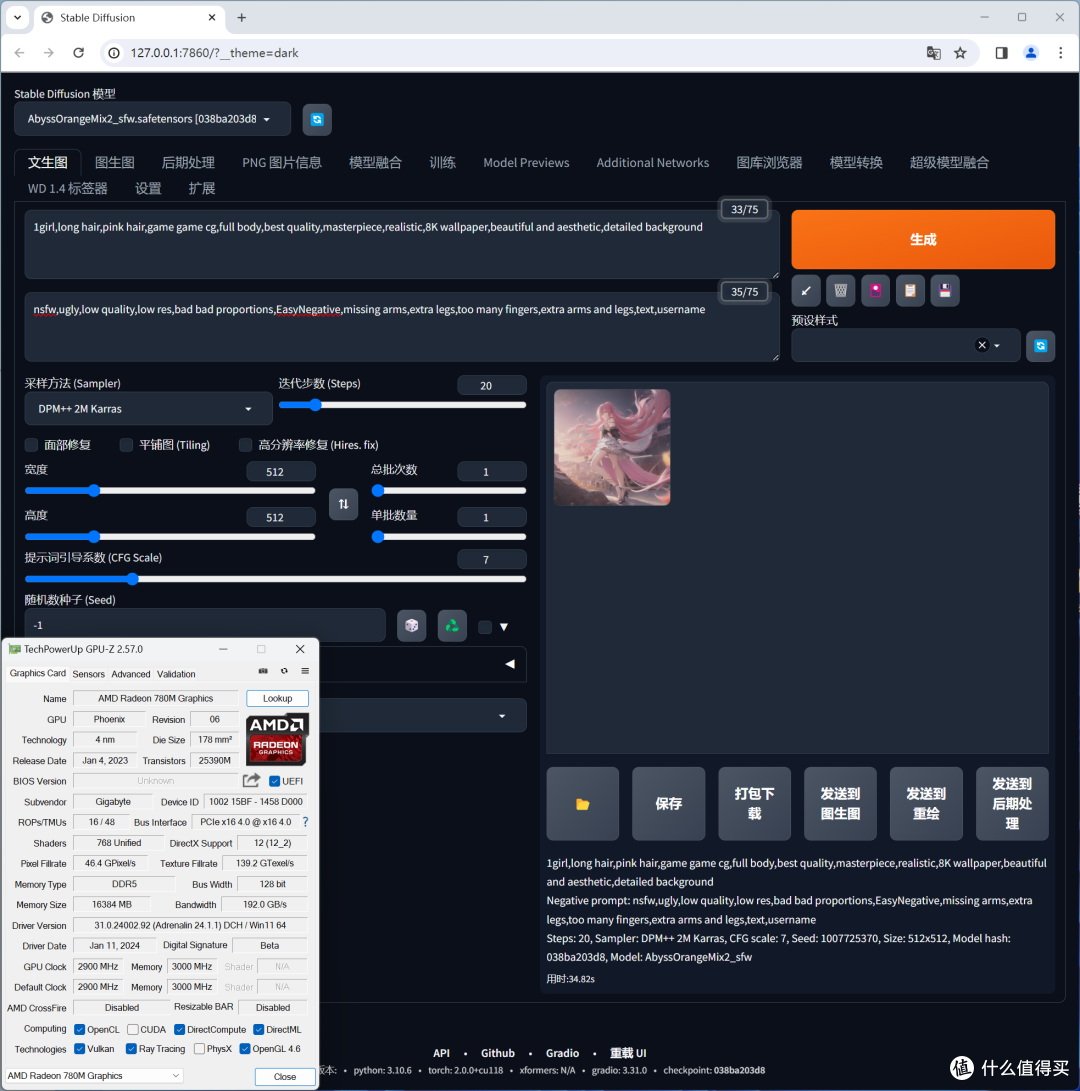
Task: Click the 发送到图生图 button
Action: coord(840,804)
